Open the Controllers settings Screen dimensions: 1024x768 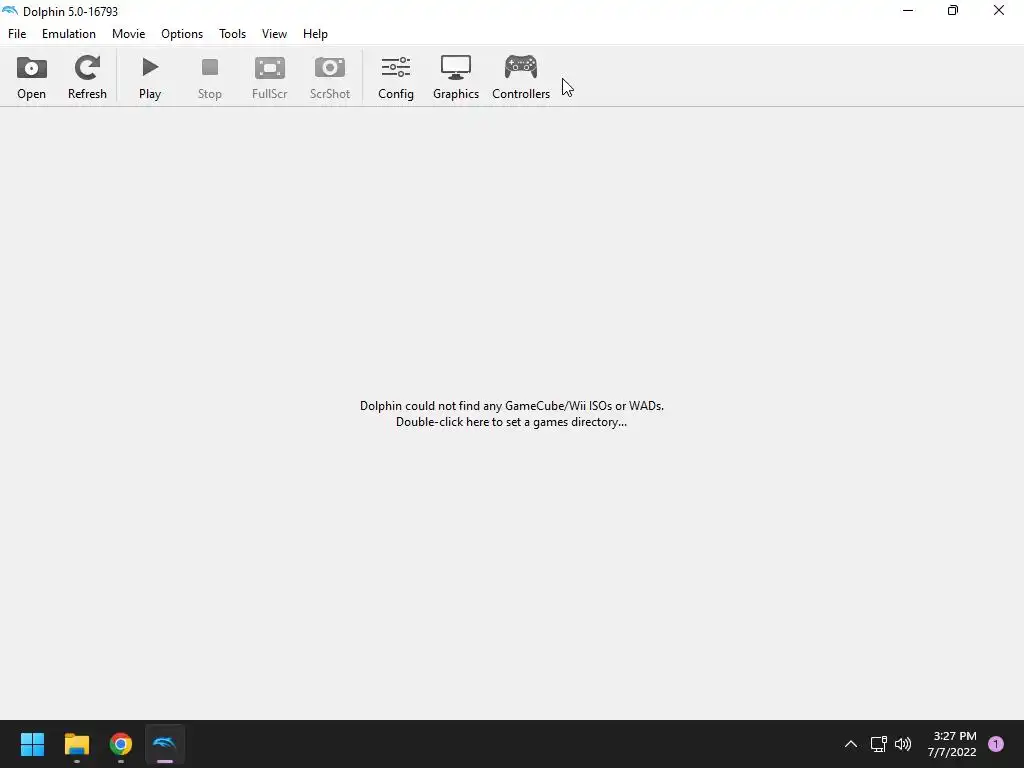click(521, 77)
